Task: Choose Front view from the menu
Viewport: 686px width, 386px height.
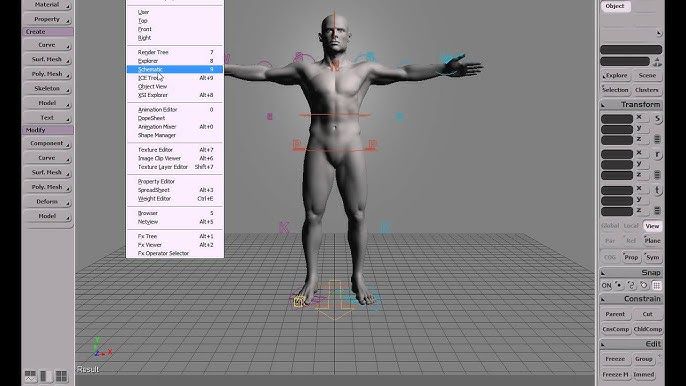Action: point(175,29)
